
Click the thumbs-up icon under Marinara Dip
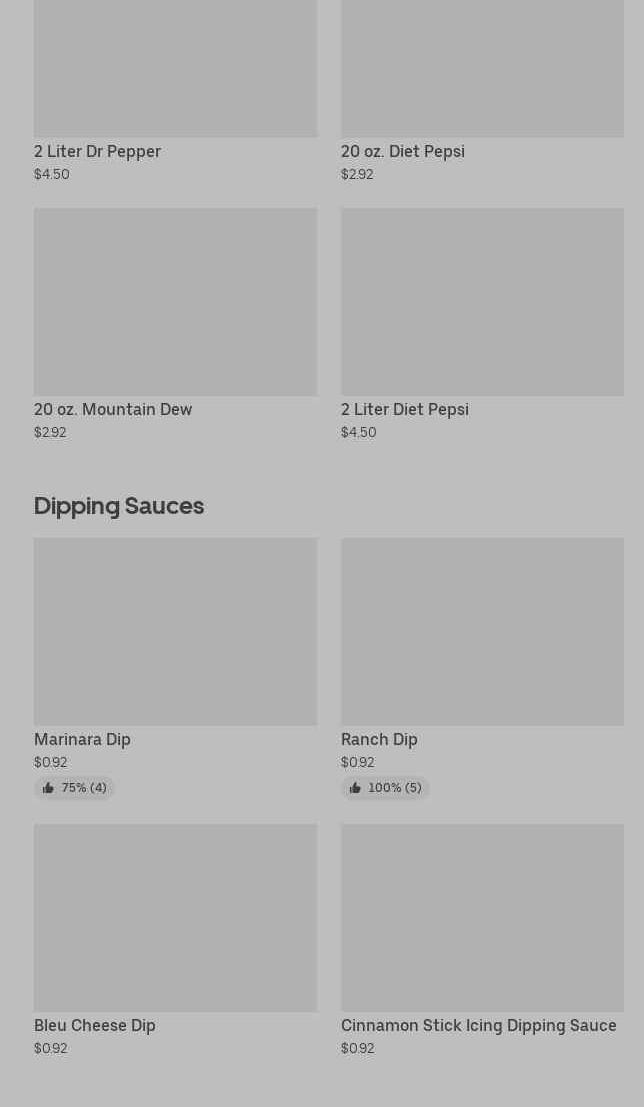[48, 788]
